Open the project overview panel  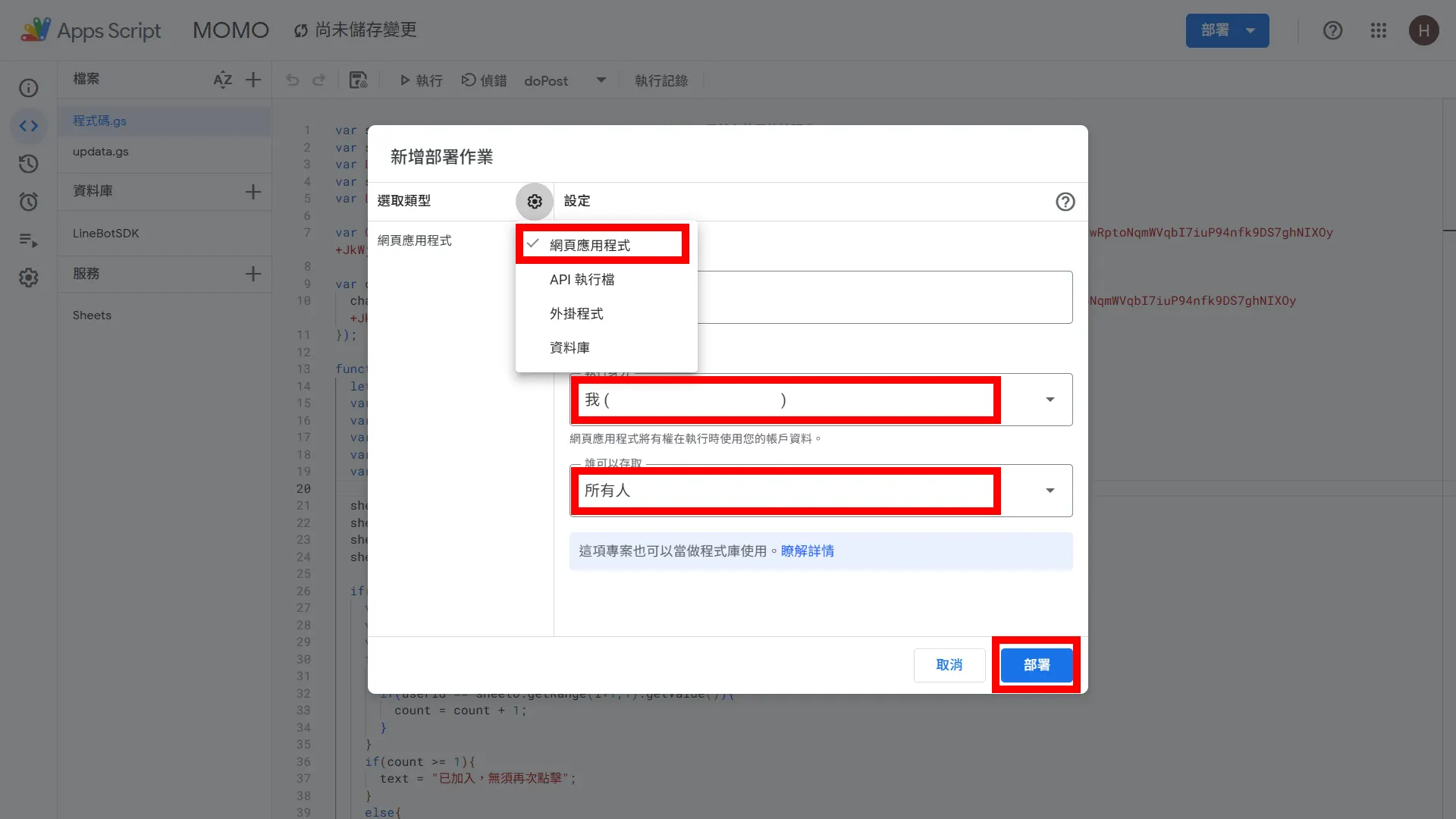(x=28, y=88)
